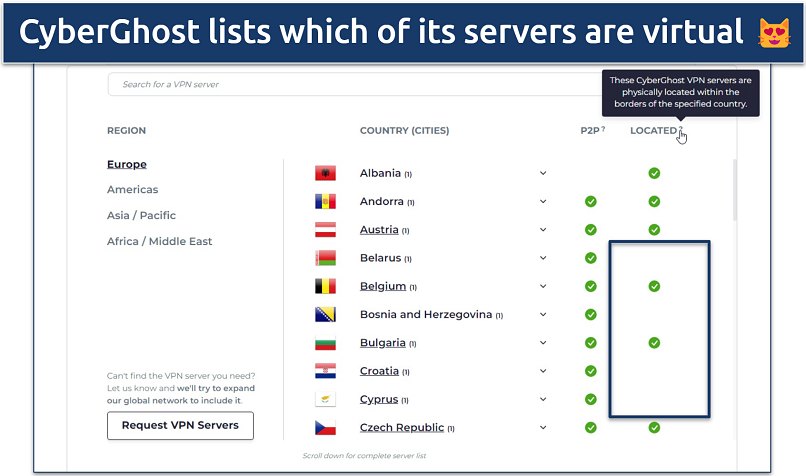
Task: Click Andorra's P2P green checkmark
Action: pos(591,201)
